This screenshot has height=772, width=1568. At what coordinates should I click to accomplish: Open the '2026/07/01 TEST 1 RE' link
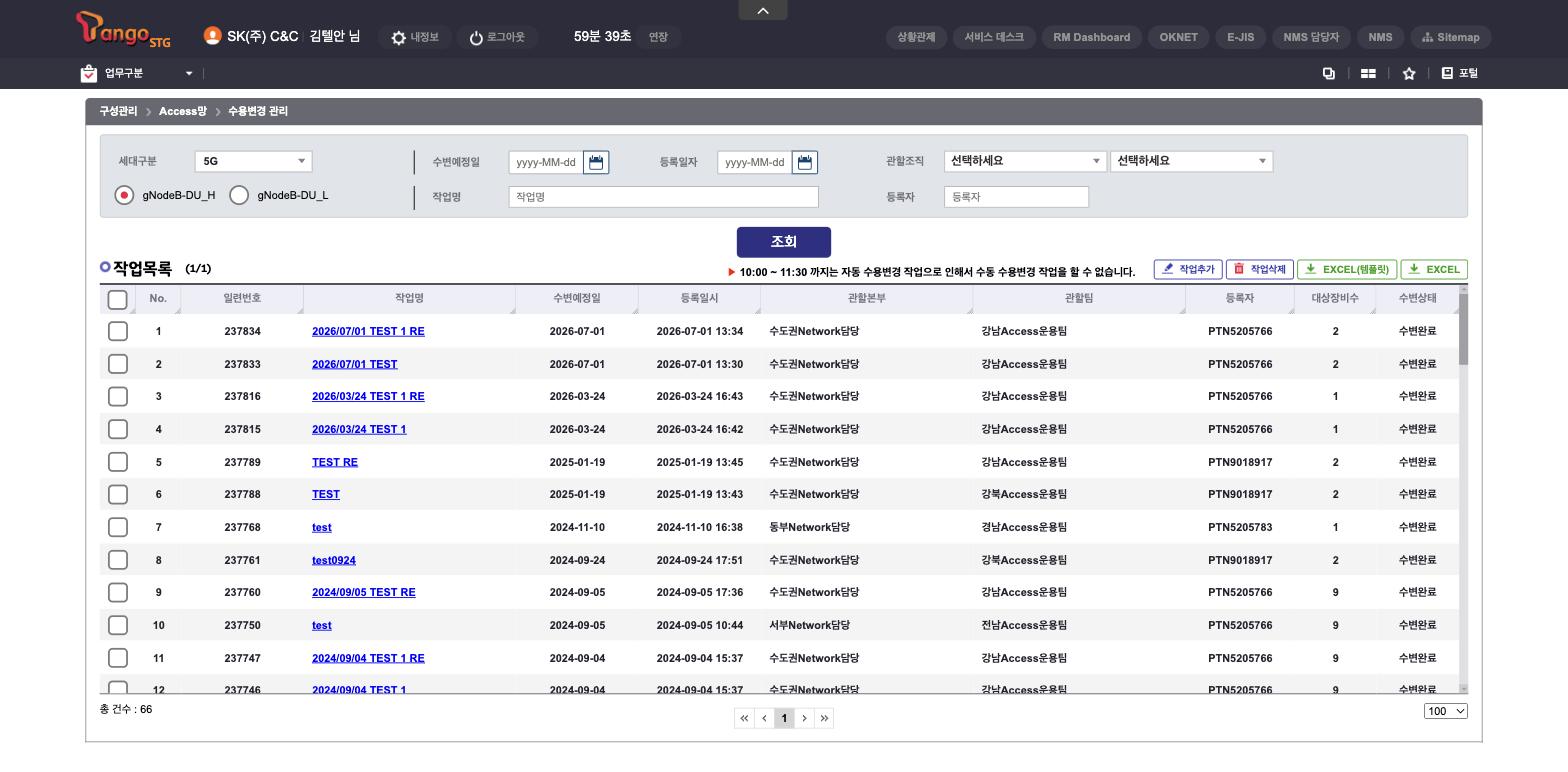[368, 331]
